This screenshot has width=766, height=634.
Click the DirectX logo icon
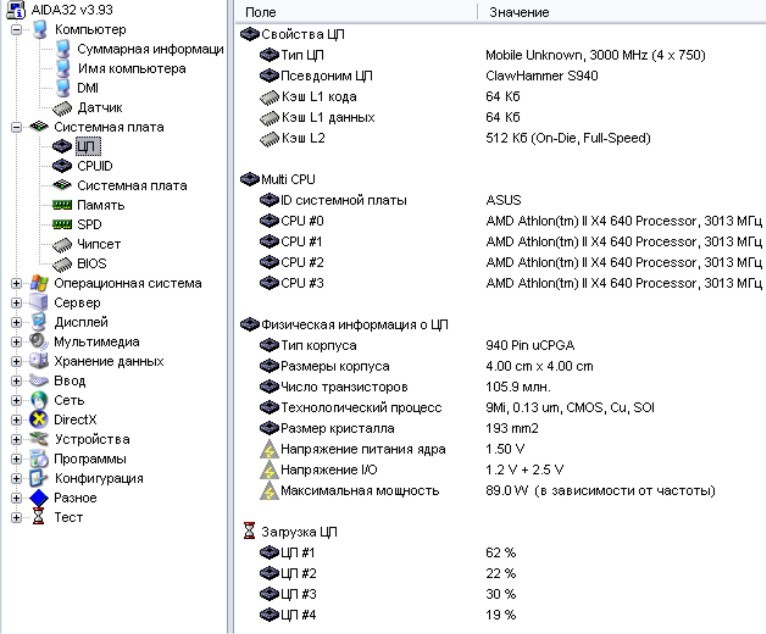[39, 419]
